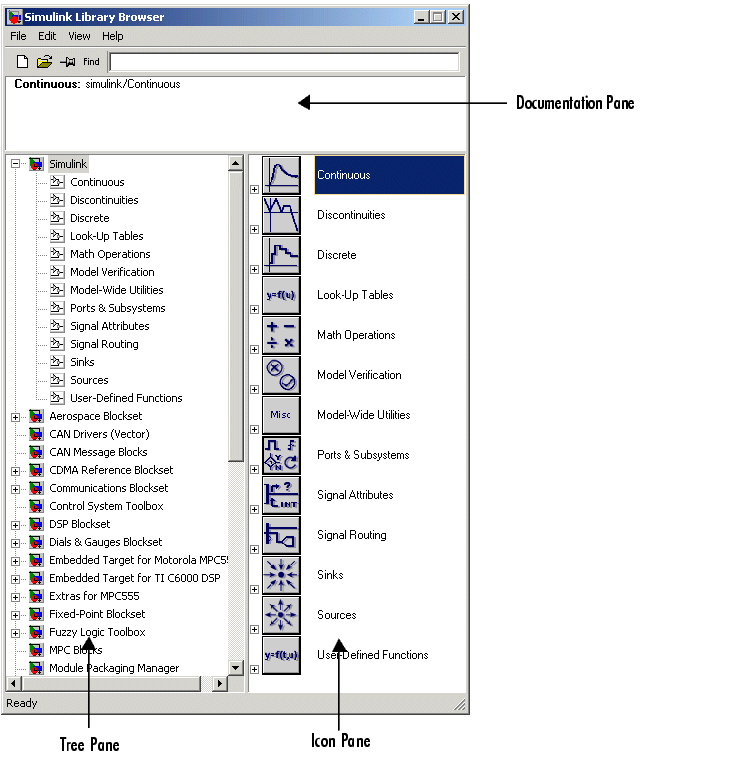750x767 pixels.
Task: Click the New model toolbar icon
Action: point(23,62)
